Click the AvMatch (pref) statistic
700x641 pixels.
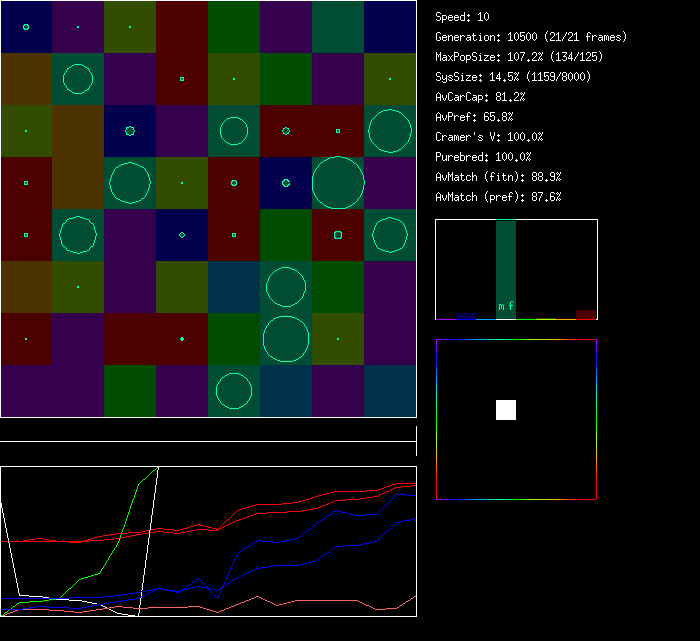pyautogui.click(x=498, y=197)
